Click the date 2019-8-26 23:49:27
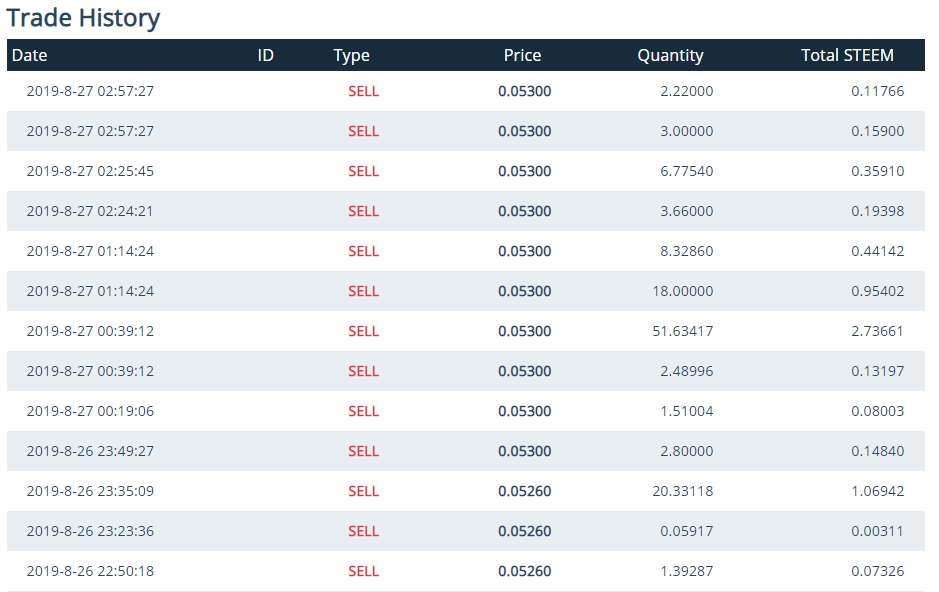 pyautogui.click(x=90, y=451)
